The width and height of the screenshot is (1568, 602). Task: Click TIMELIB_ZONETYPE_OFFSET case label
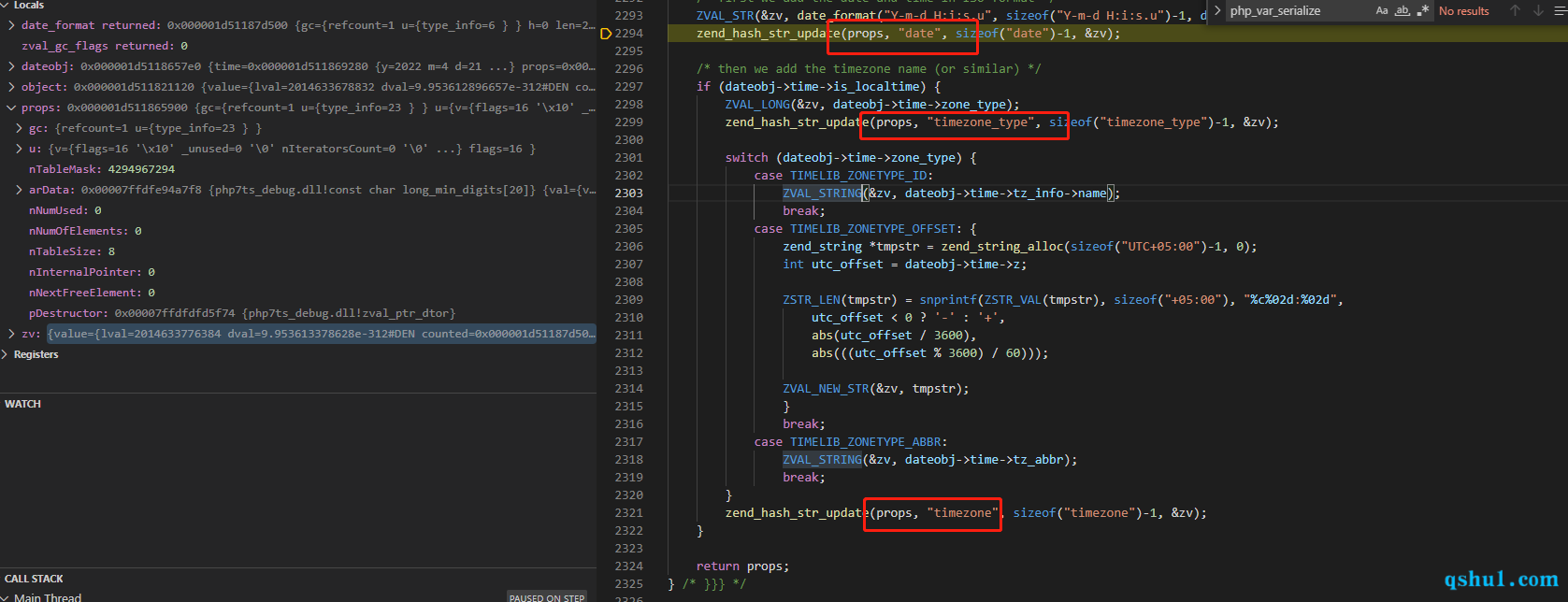tap(872, 229)
